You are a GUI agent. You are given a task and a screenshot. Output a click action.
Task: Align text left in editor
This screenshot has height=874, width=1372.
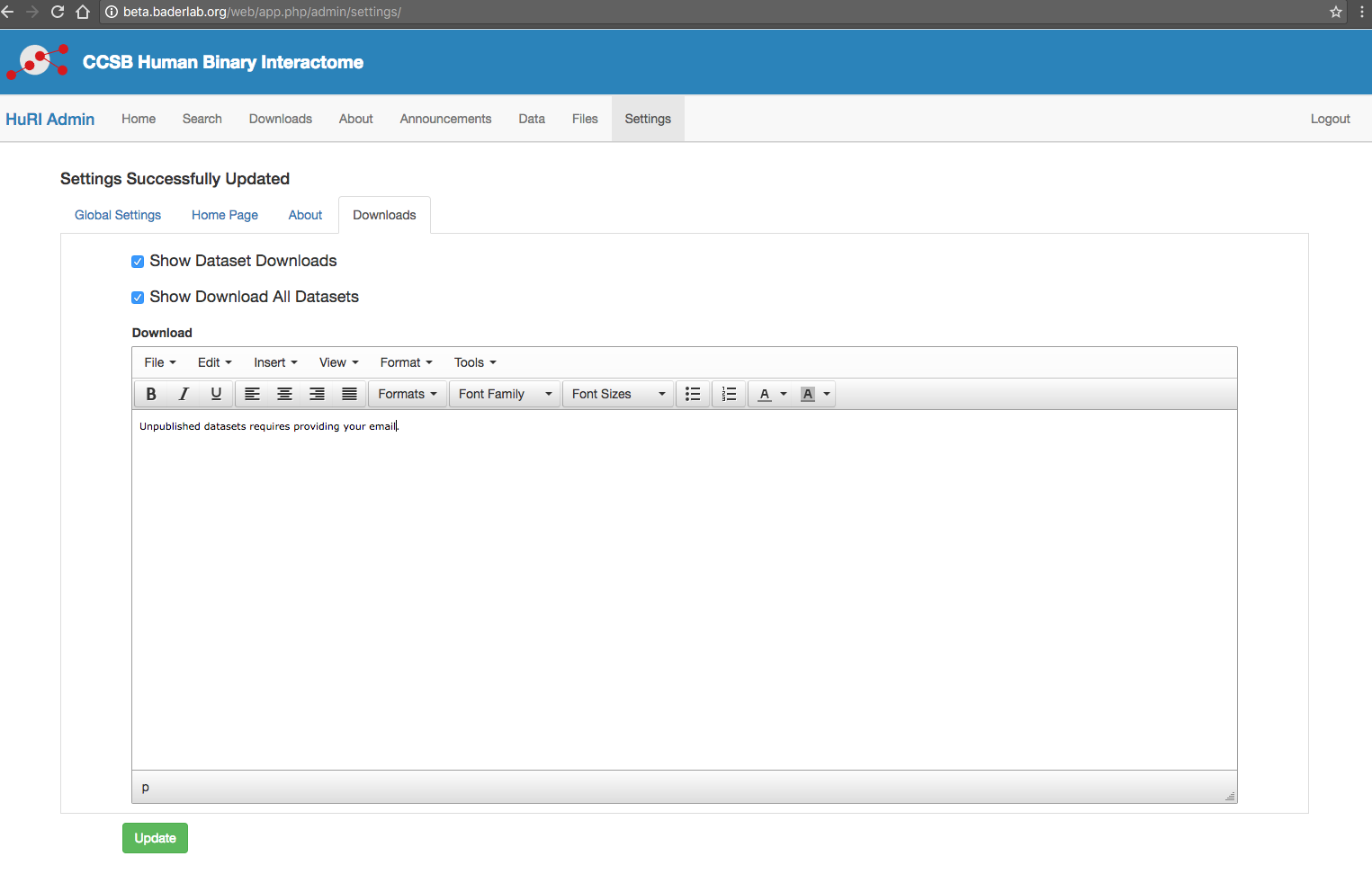click(253, 394)
